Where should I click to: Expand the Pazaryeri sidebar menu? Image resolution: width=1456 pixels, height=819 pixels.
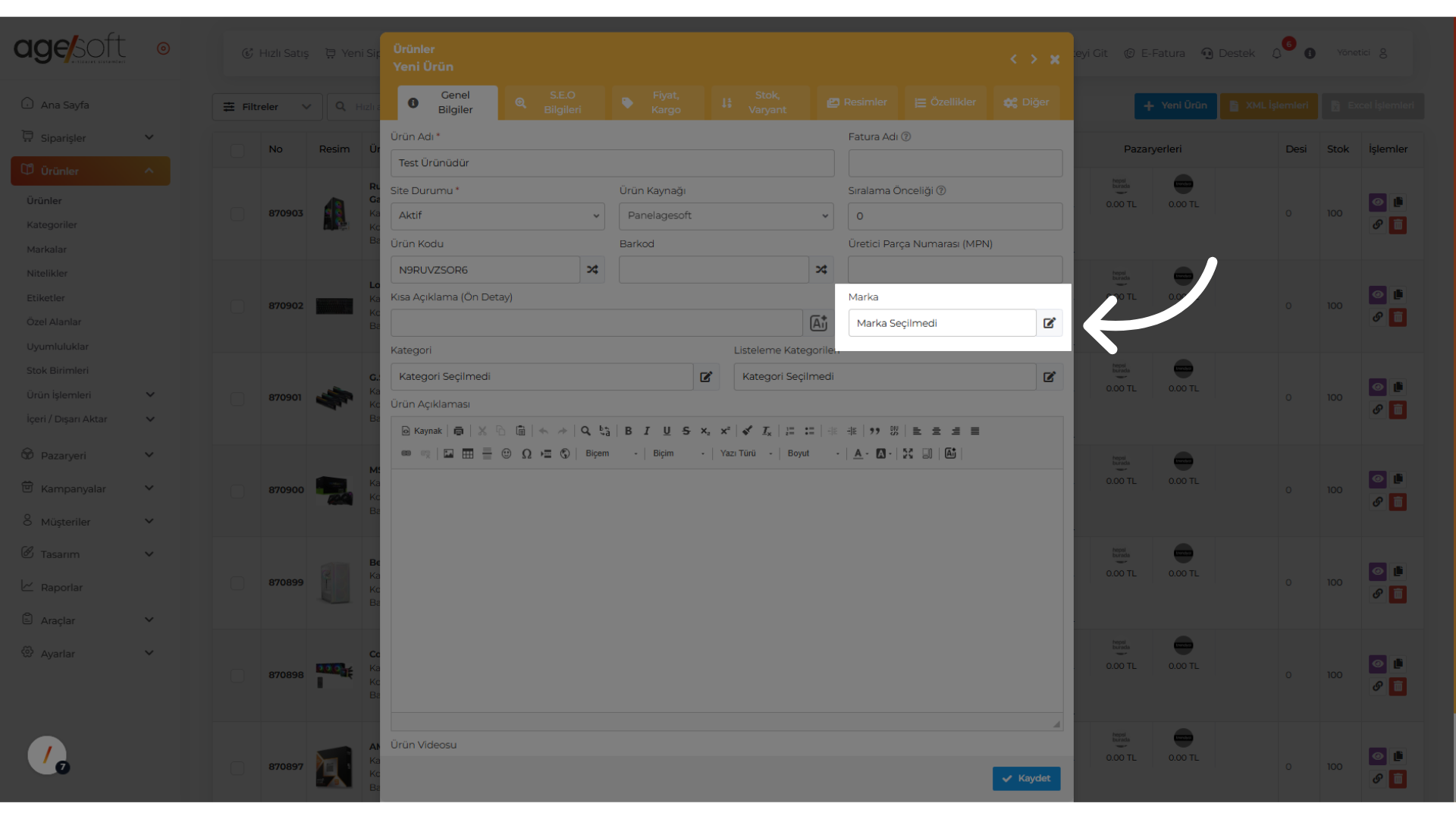click(90, 456)
